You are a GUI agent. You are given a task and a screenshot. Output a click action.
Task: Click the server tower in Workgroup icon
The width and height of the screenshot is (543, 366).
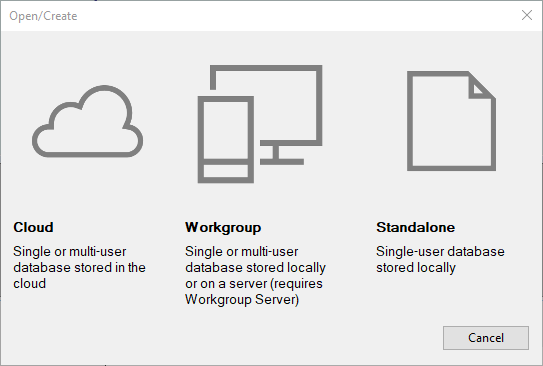click(226, 140)
